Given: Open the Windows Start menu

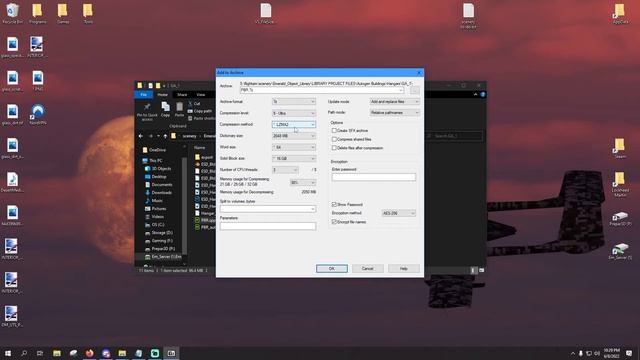Looking at the screenshot, I should (x=8, y=353).
